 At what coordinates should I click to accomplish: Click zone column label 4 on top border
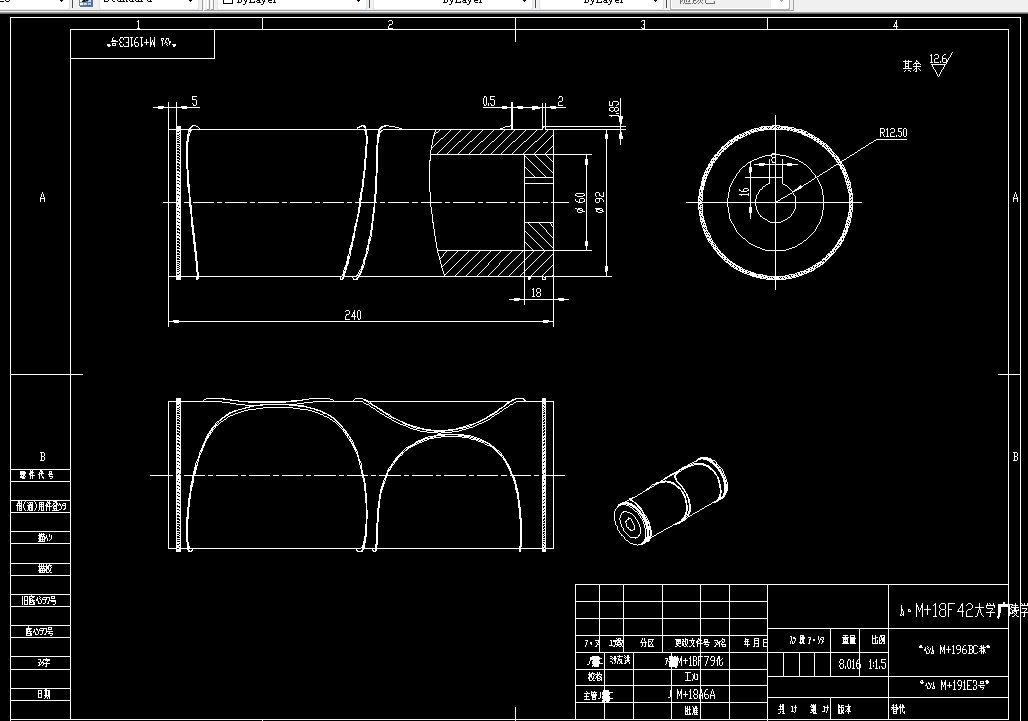[895, 24]
